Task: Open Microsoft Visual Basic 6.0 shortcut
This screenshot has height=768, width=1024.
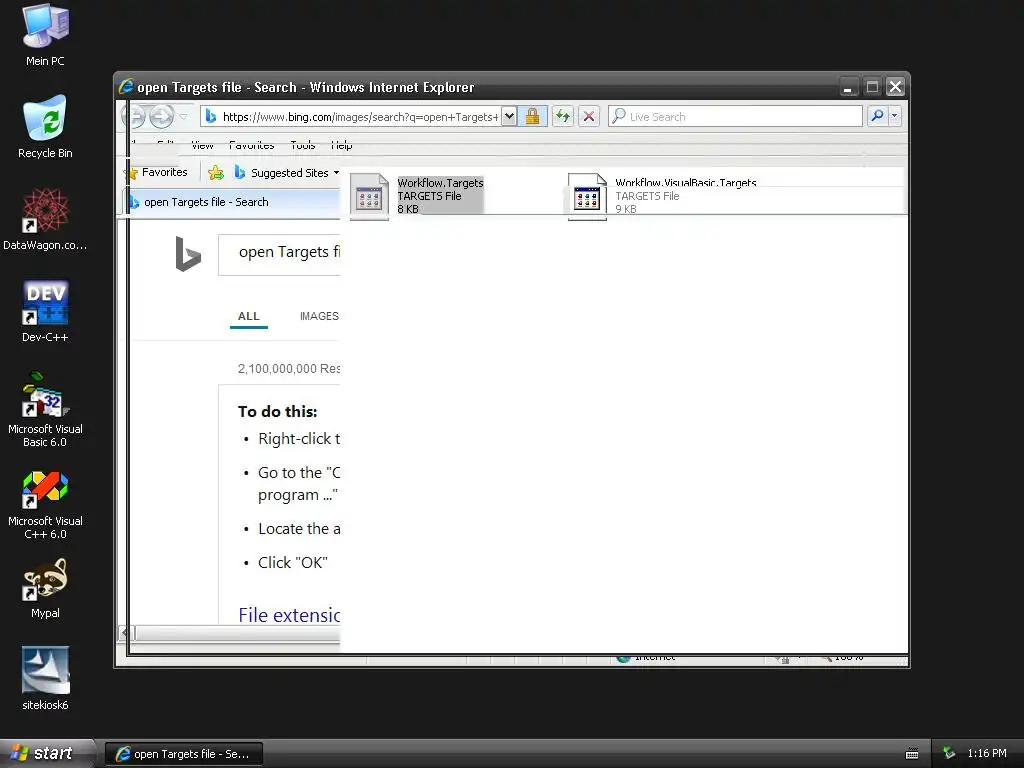Action: point(45,409)
